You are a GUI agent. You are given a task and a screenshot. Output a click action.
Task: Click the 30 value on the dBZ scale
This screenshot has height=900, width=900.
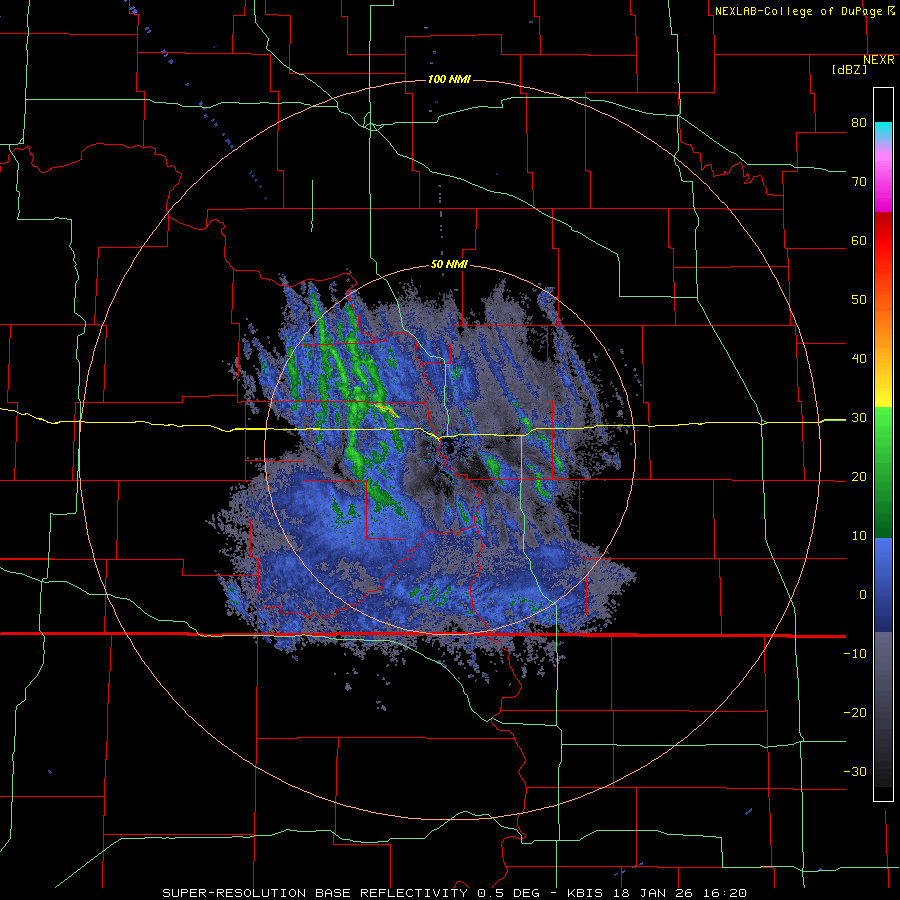pyautogui.click(x=859, y=418)
